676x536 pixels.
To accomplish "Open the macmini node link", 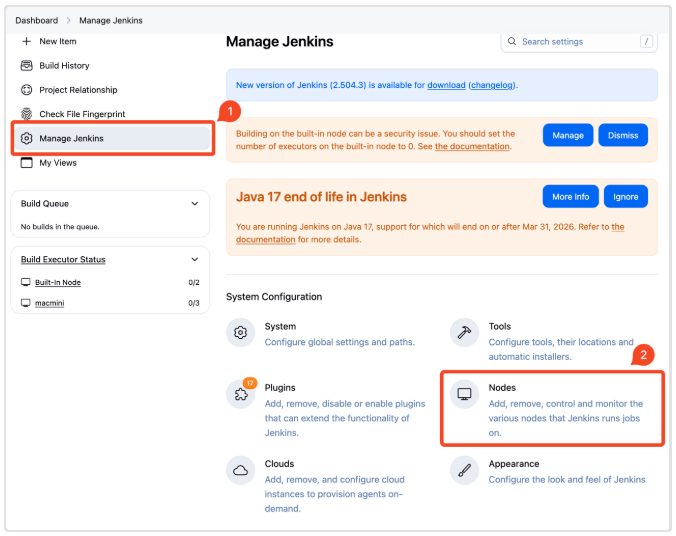I will pos(50,303).
